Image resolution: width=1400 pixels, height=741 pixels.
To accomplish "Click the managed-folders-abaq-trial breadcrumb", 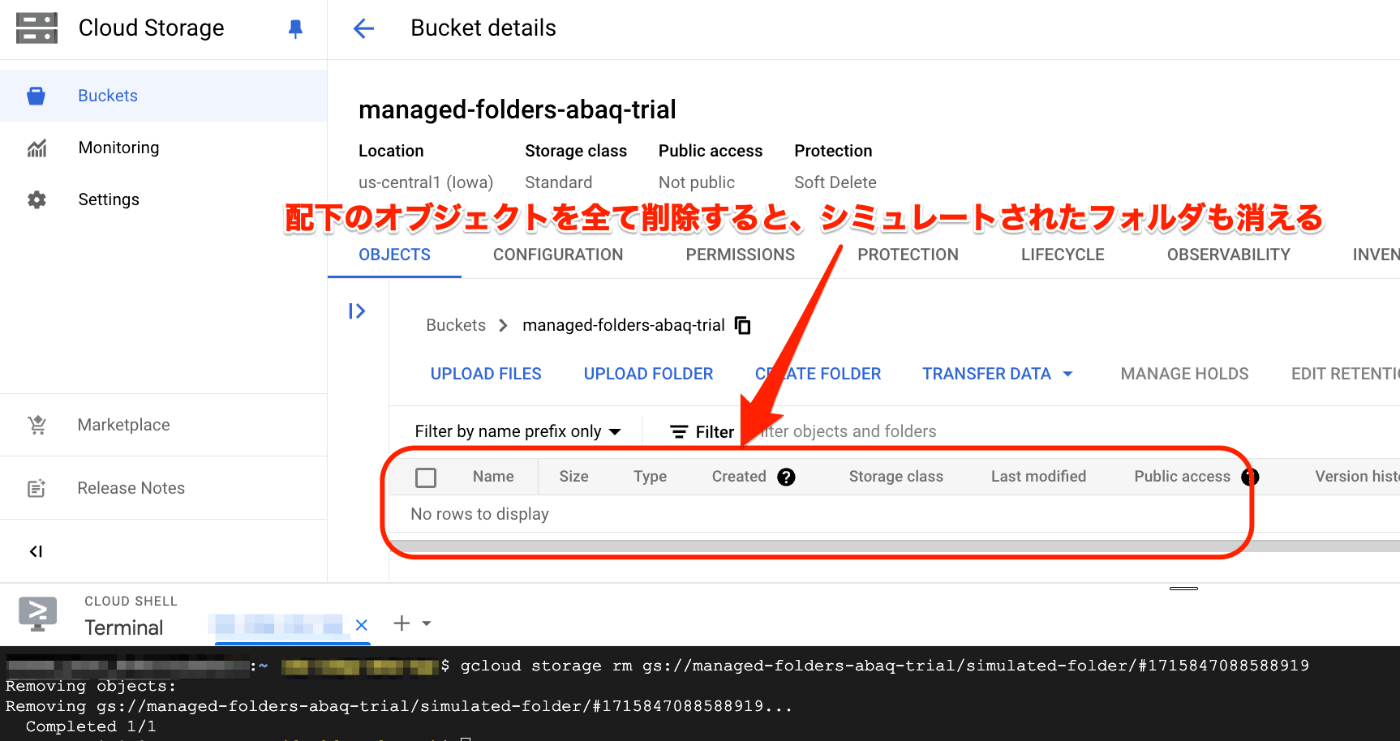I will pyautogui.click(x=623, y=325).
